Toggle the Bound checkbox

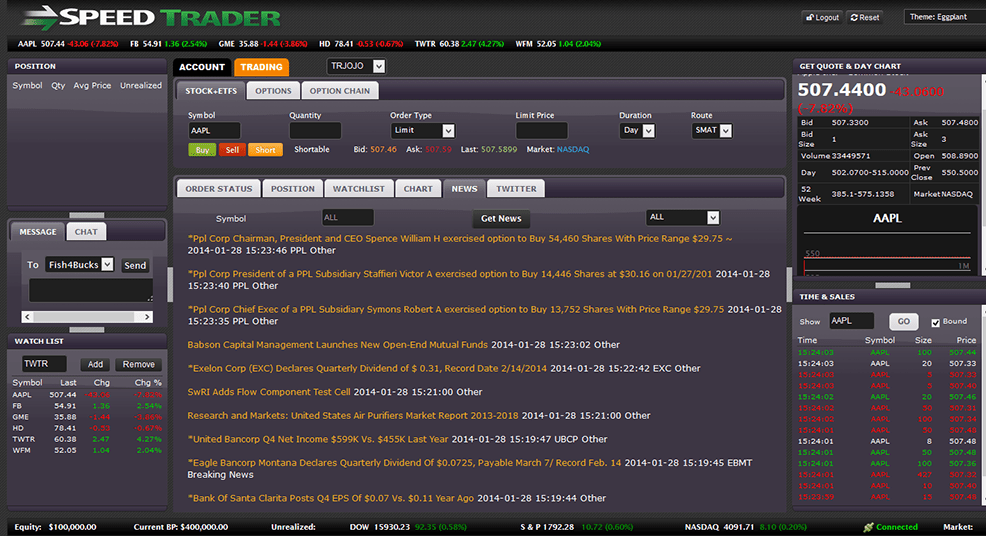click(935, 322)
